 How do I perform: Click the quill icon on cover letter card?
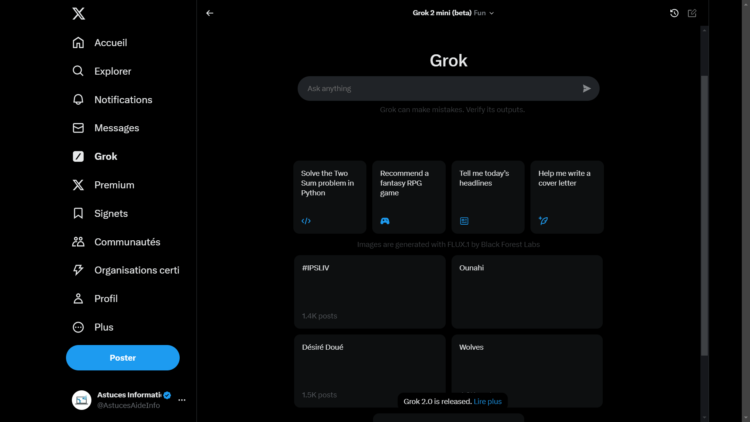(543, 221)
